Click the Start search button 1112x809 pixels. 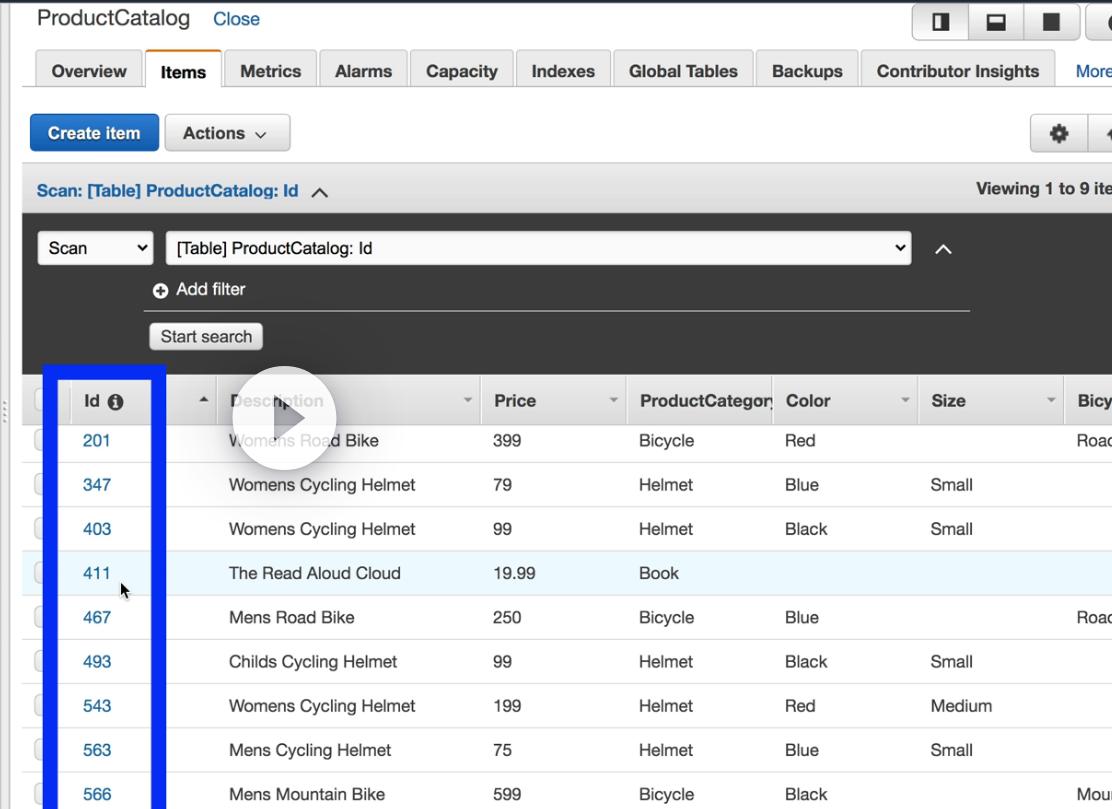[206, 337]
